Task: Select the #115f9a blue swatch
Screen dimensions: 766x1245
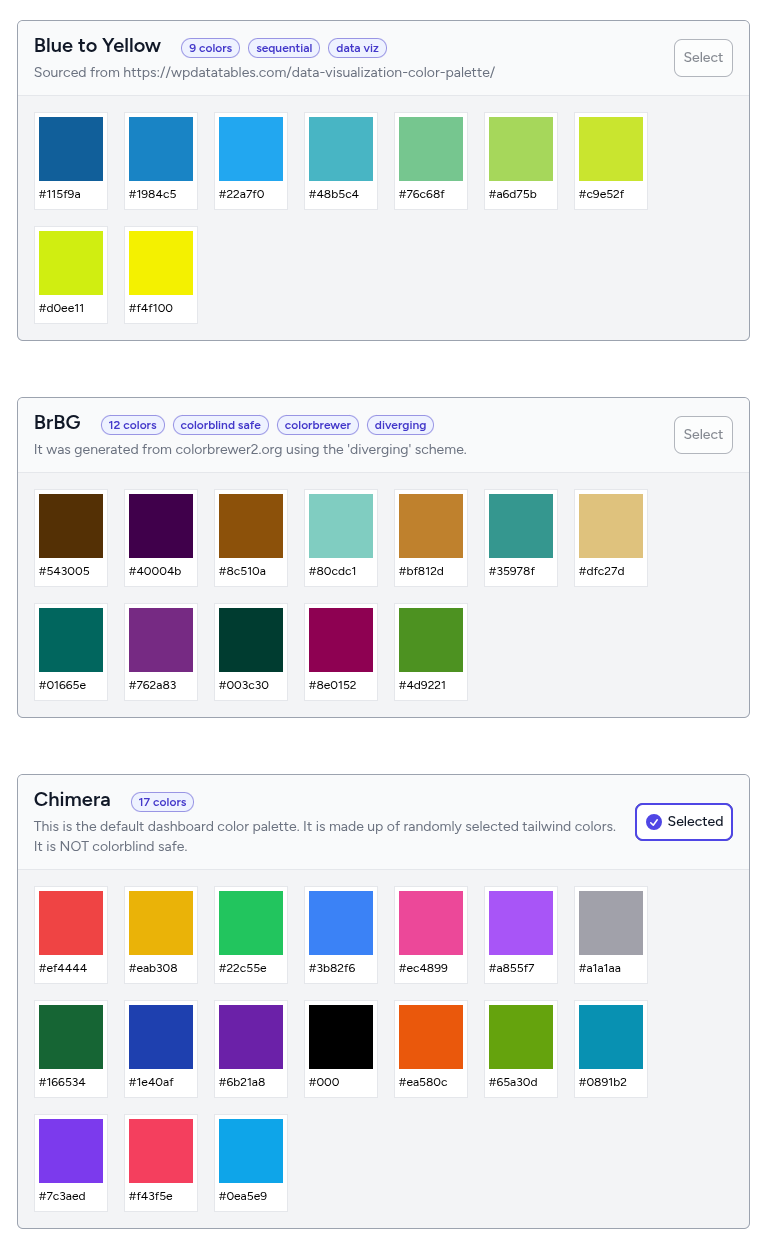Action: tap(70, 147)
